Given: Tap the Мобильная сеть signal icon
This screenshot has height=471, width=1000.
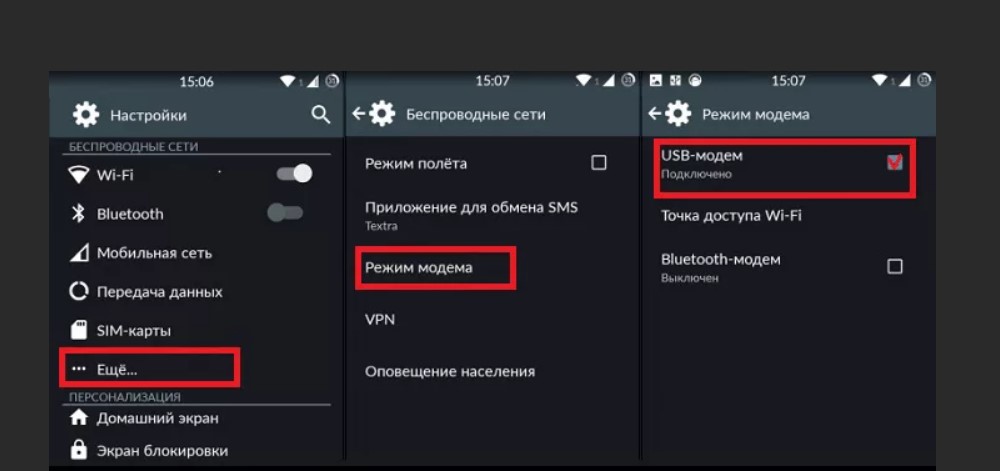Looking at the screenshot, I should [x=78, y=253].
